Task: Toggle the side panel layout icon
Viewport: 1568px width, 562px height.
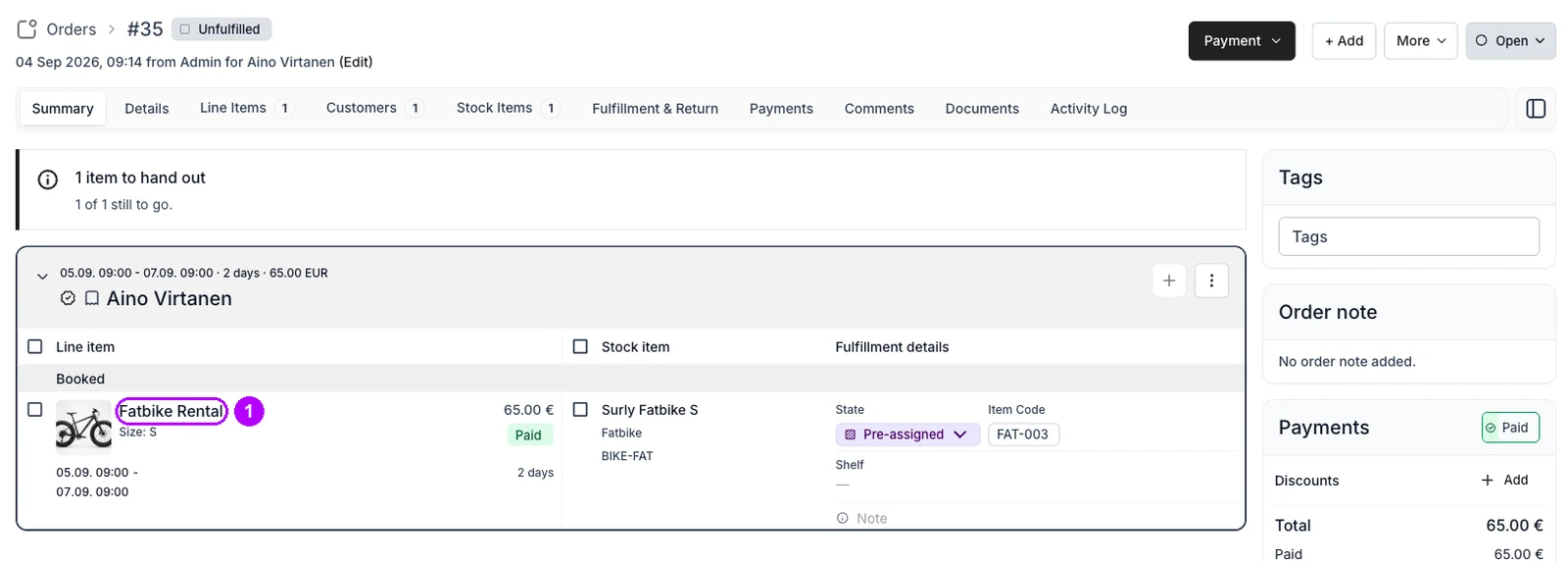Action: point(1536,109)
